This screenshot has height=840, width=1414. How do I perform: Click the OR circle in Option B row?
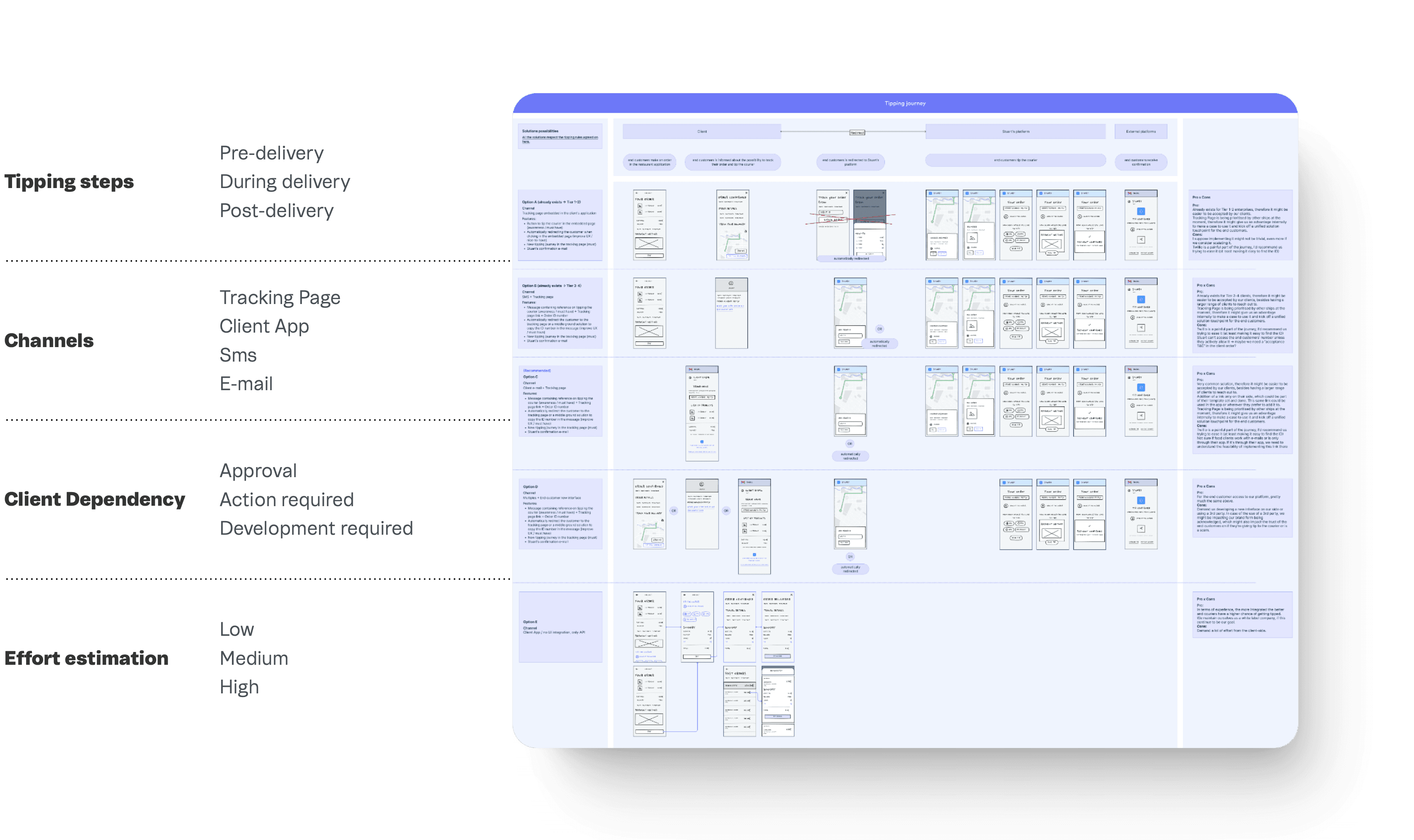879,329
